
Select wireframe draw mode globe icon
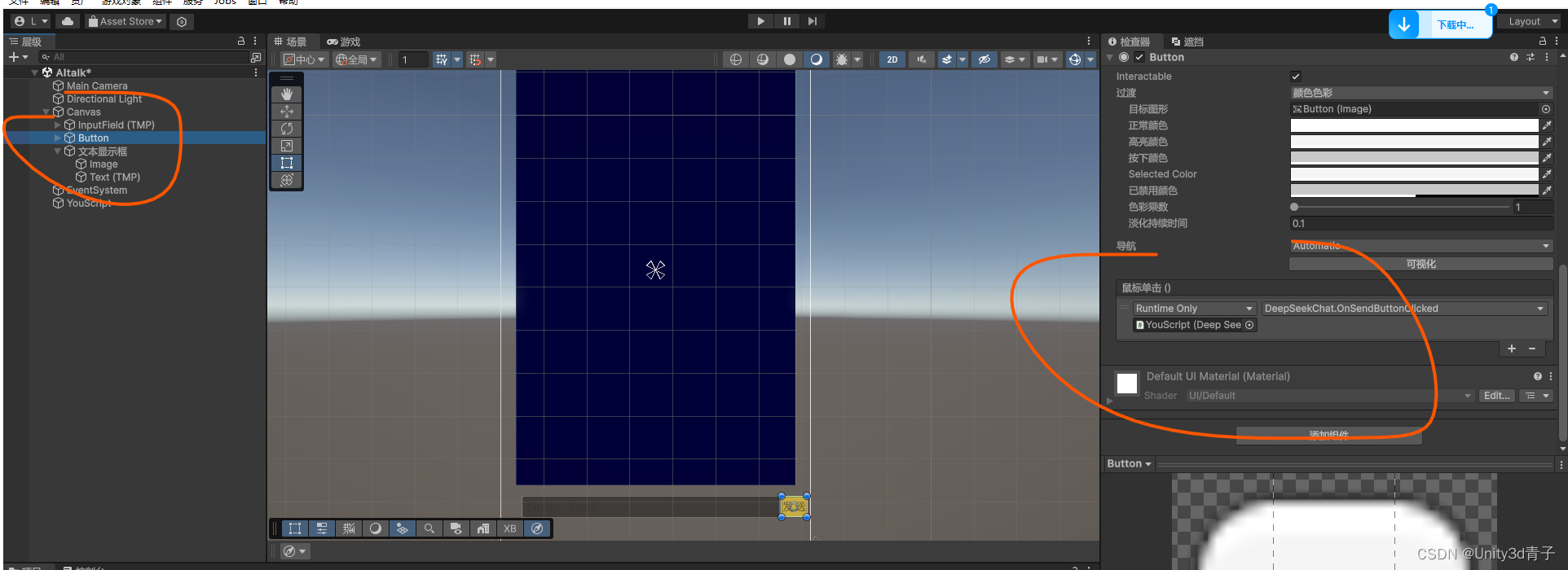click(736, 59)
